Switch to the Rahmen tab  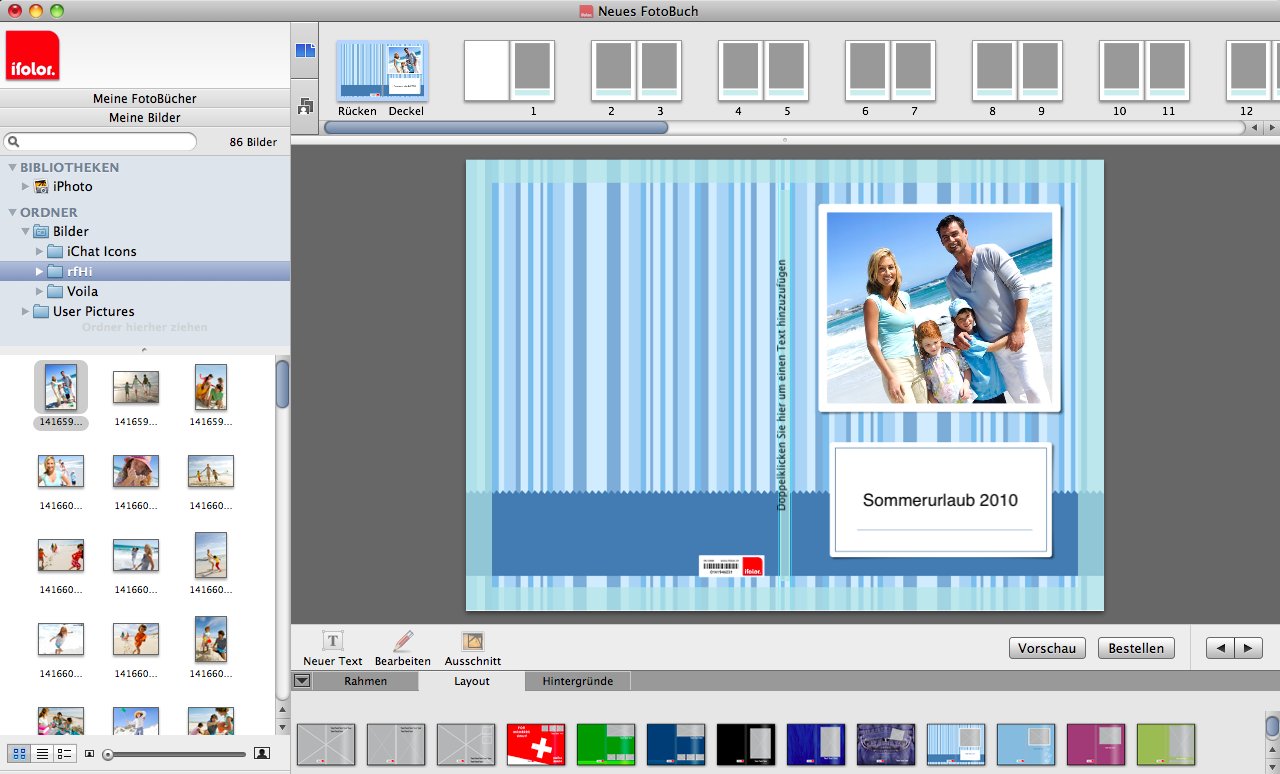[365, 681]
